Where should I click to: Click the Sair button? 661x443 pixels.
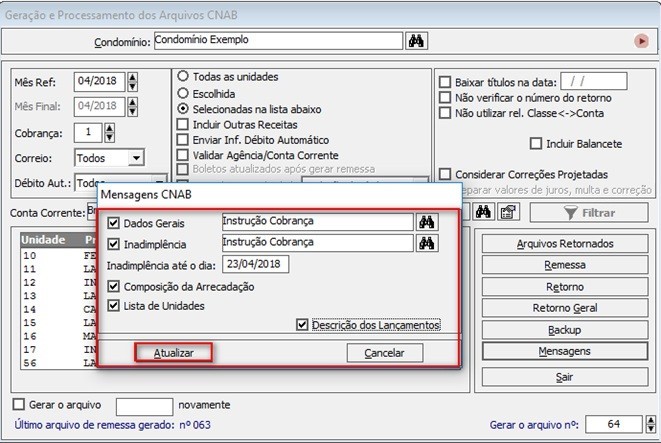565,377
